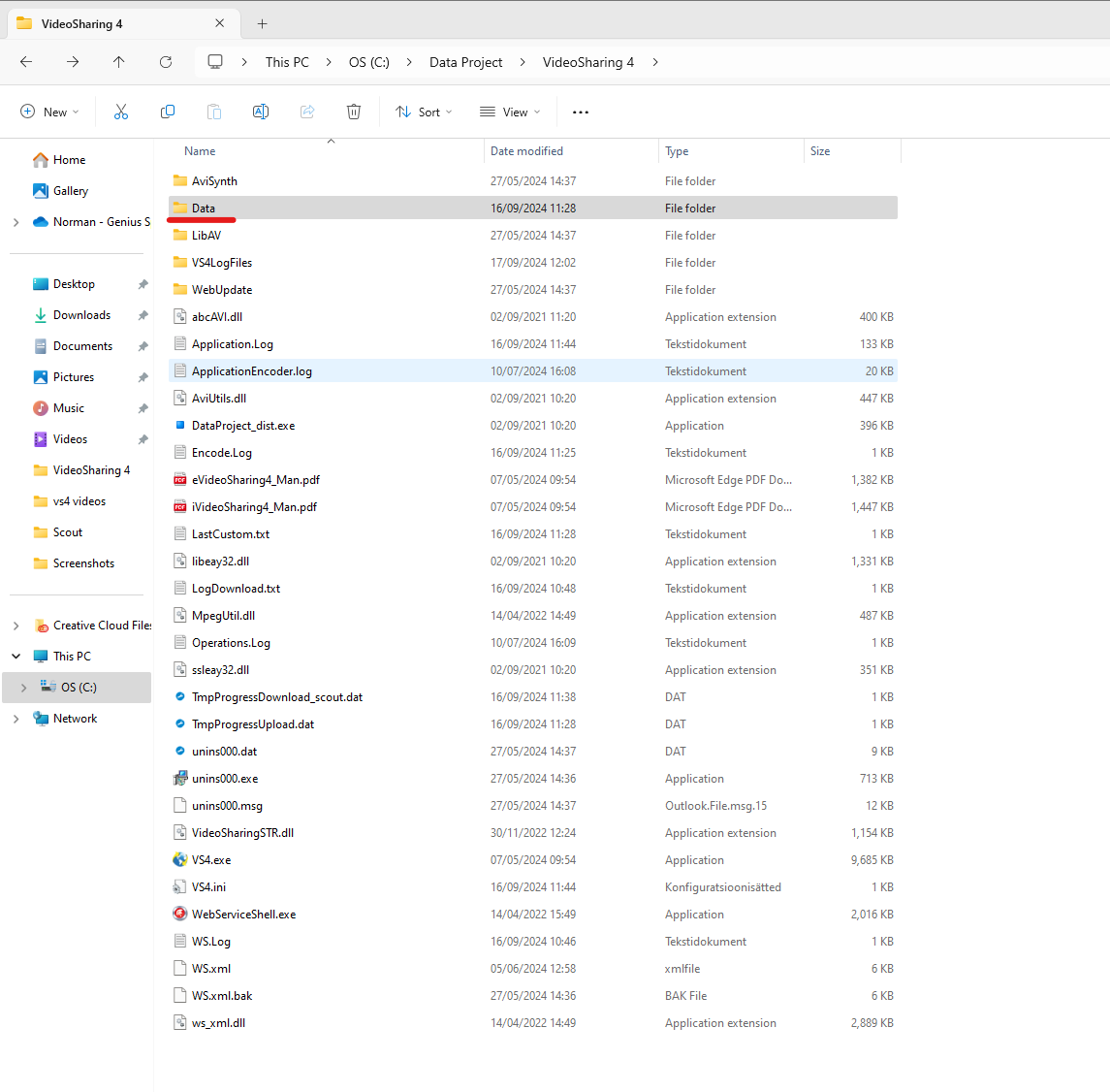Select the Data folder row
Image resolution: width=1110 pixels, height=1092 pixels.
pos(533,208)
